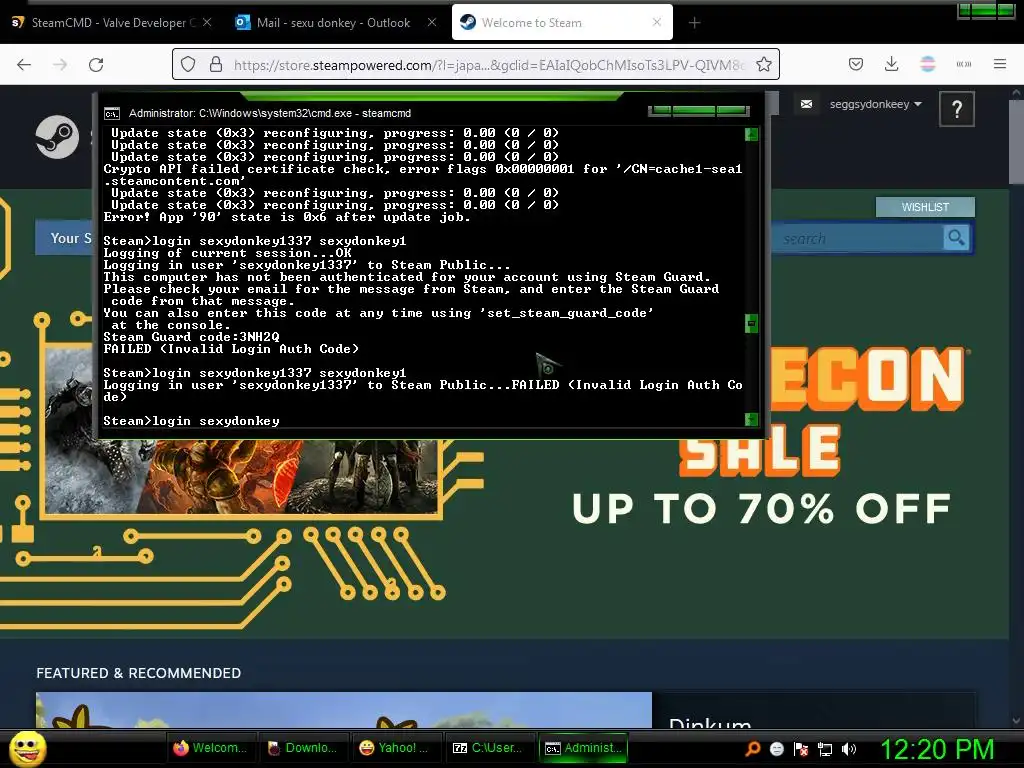
Task: Close the Outlook Mail tab
Action: point(432,22)
